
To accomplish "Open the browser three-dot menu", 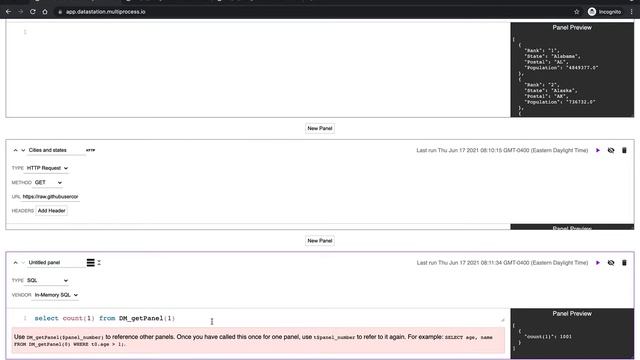I will coord(631,12).
